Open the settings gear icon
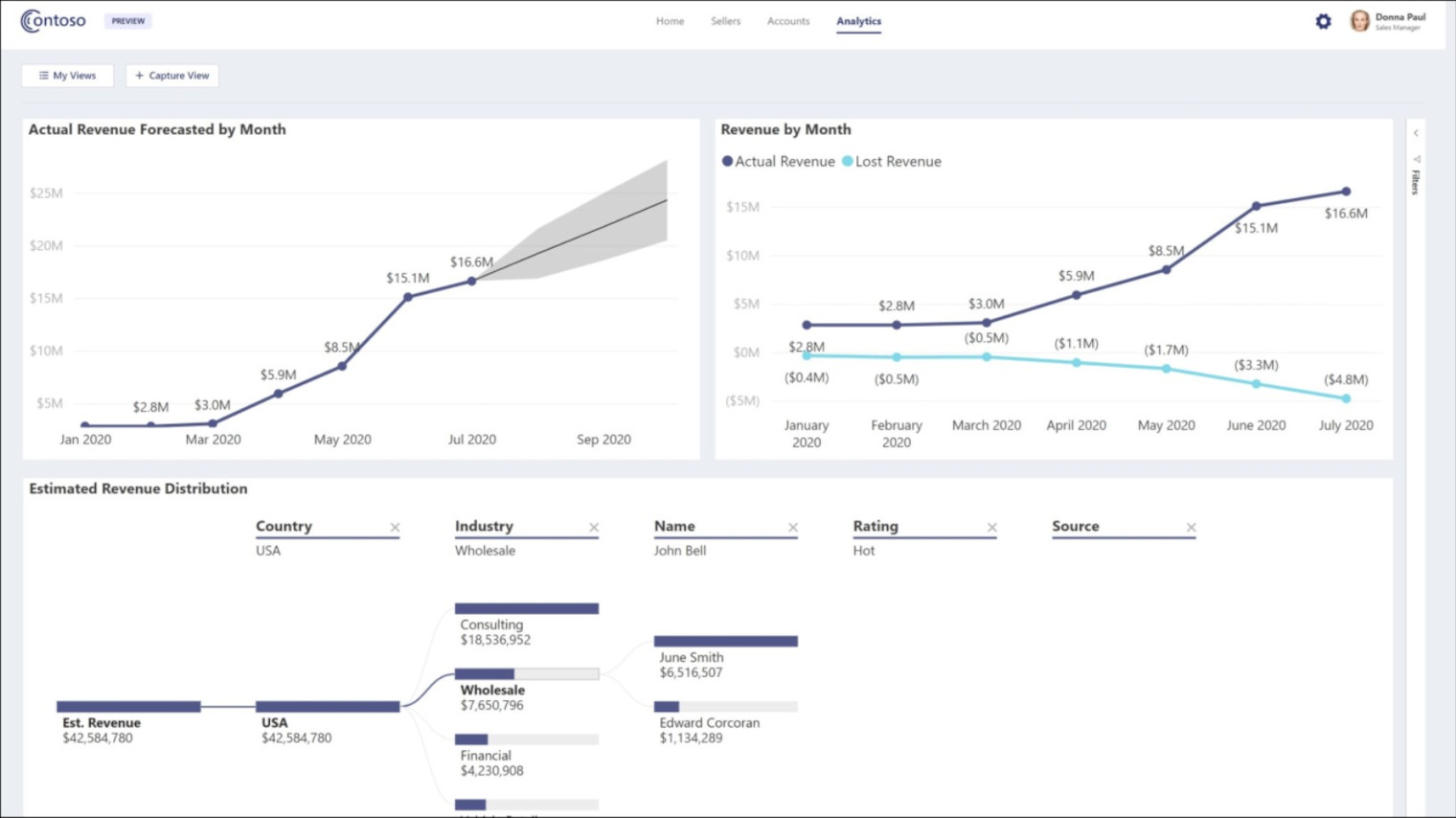This screenshot has height=818, width=1456. [1323, 20]
